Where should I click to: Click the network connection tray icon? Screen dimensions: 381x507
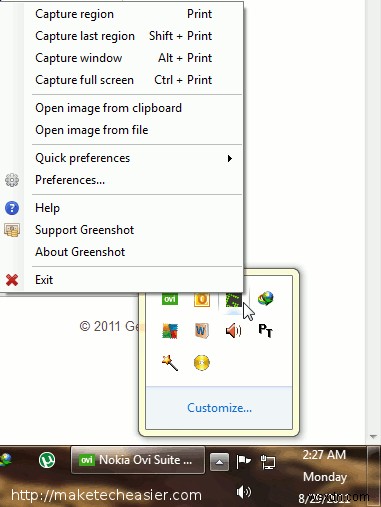pos(268,462)
